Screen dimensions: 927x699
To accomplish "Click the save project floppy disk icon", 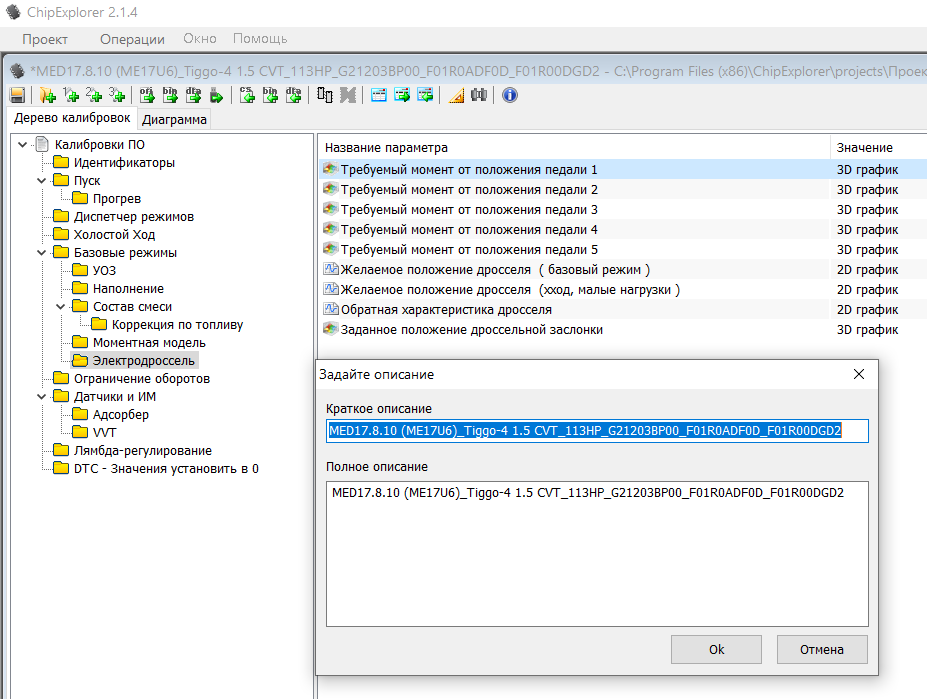I will point(17,95).
